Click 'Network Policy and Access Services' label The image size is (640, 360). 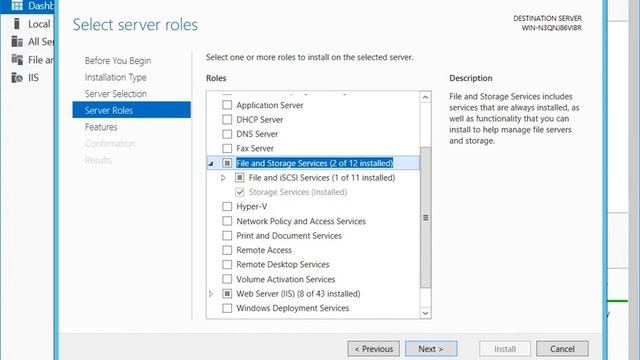(x=301, y=221)
